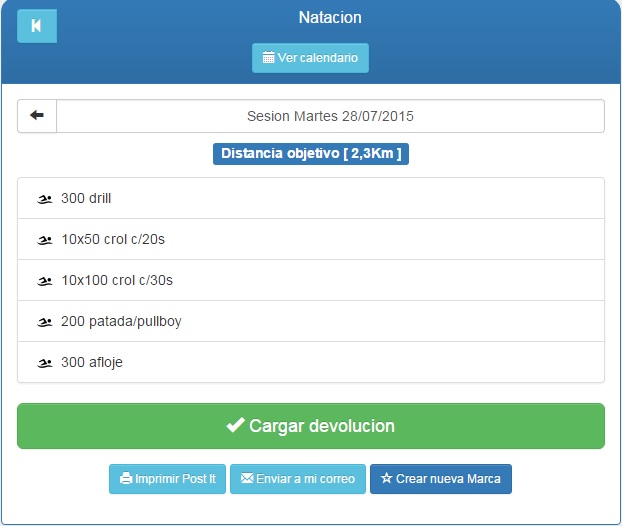Click the skip-to-first icon button in the header
The height and width of the screenshot is (526, 622).
click(x=37, y=26)
